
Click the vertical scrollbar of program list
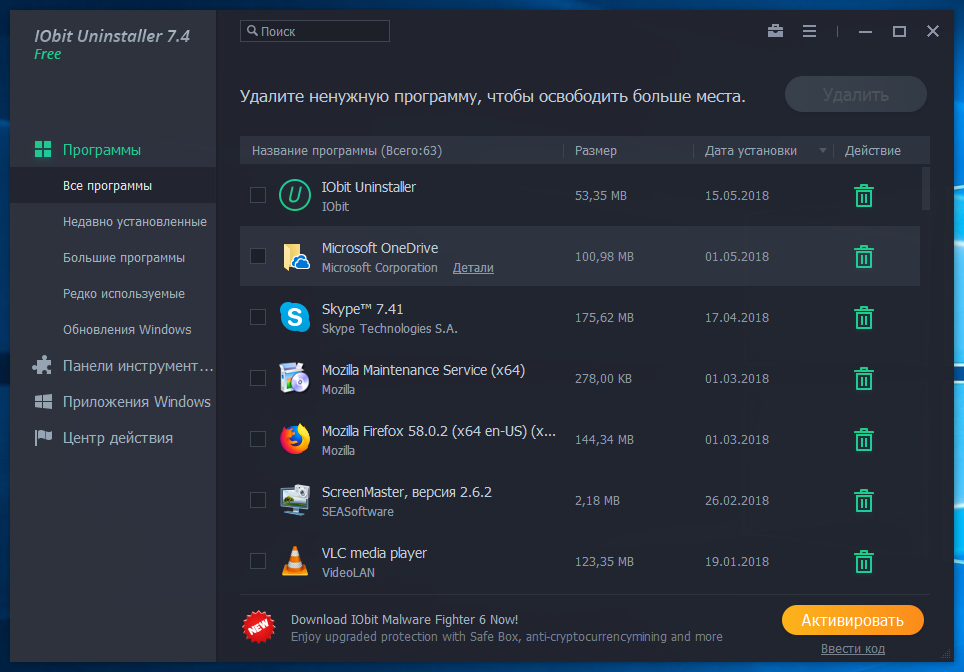[925, 189]
